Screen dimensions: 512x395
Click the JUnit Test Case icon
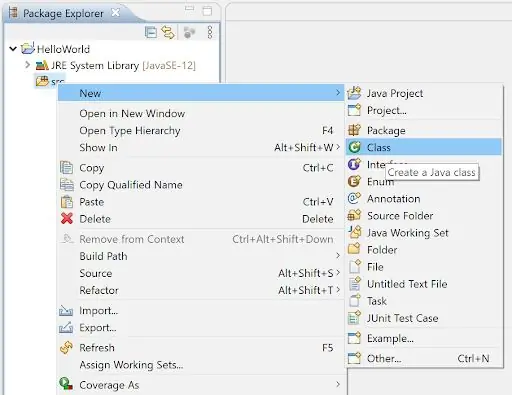point(354,318)
